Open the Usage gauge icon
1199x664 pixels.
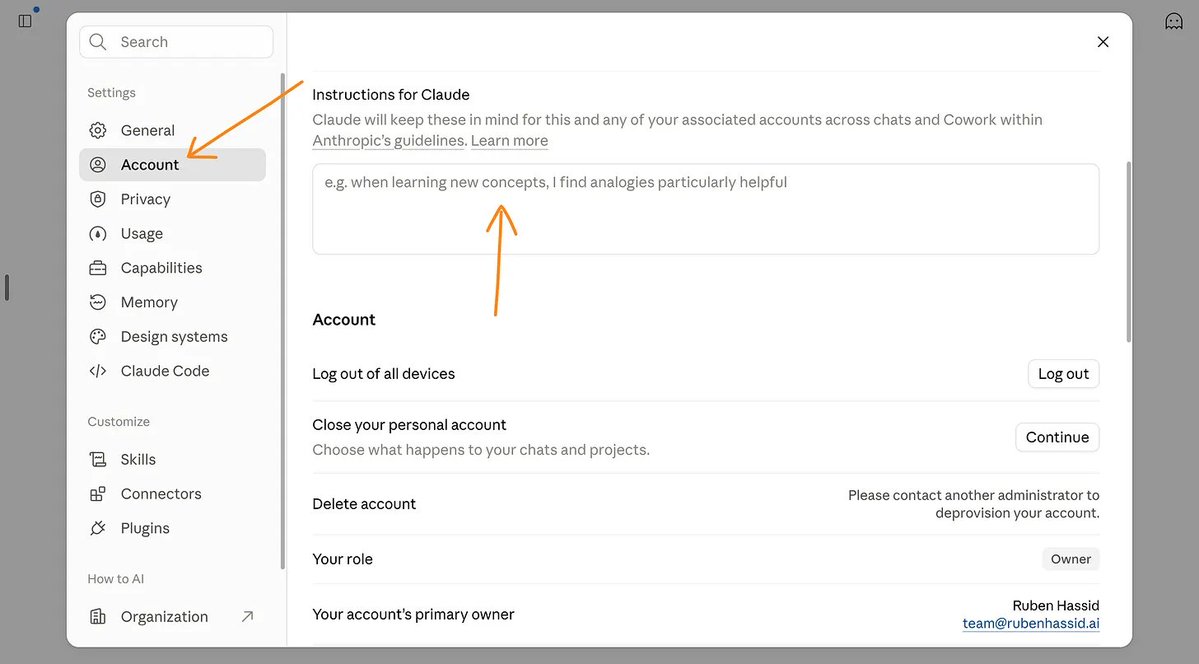(98, 233)
